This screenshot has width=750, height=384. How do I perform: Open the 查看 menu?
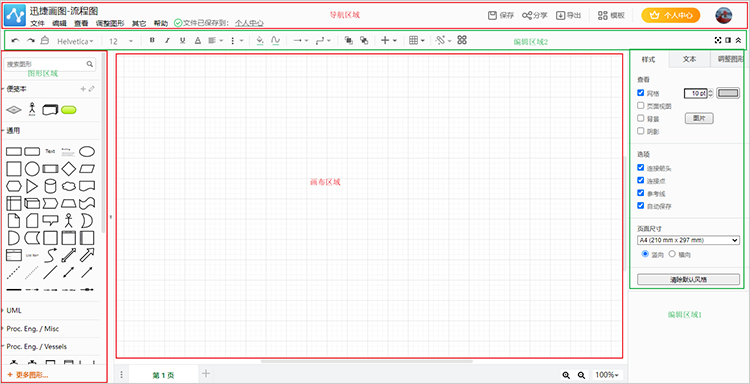click(x=81, y=23)
